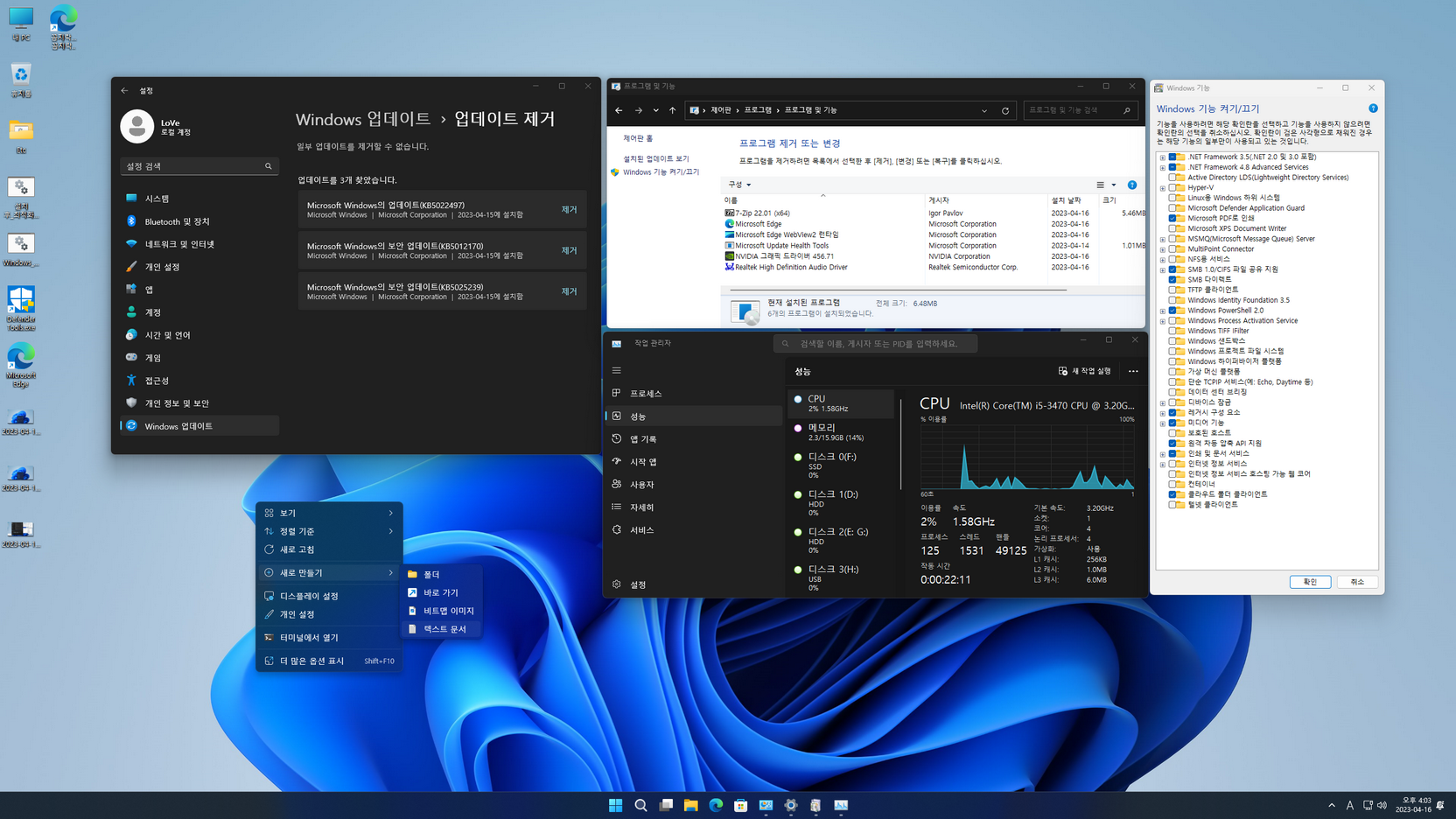
Task: Toggle Hyper-V checkbox in Windows Features
Action: coord(1172,187)
